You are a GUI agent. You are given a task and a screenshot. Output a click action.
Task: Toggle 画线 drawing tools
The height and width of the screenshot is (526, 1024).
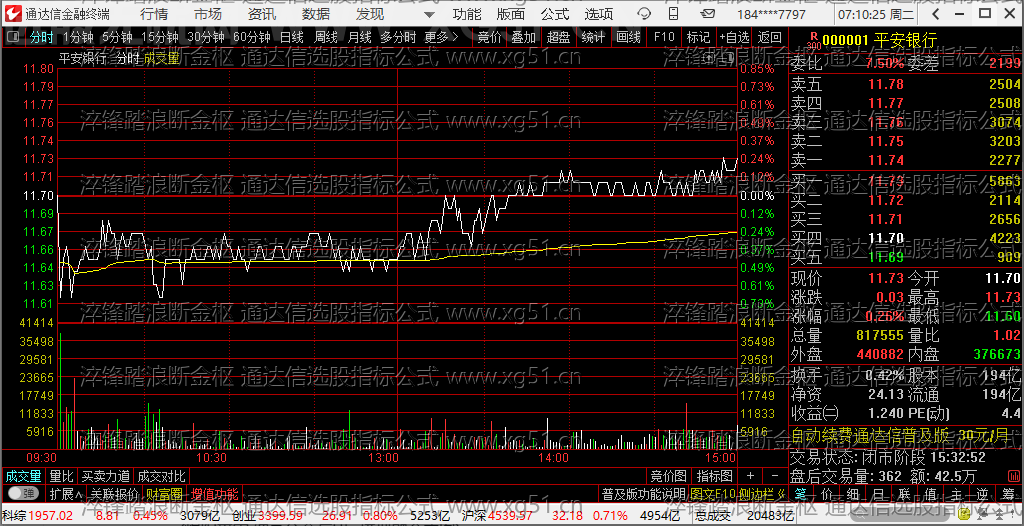click(628, 37)
